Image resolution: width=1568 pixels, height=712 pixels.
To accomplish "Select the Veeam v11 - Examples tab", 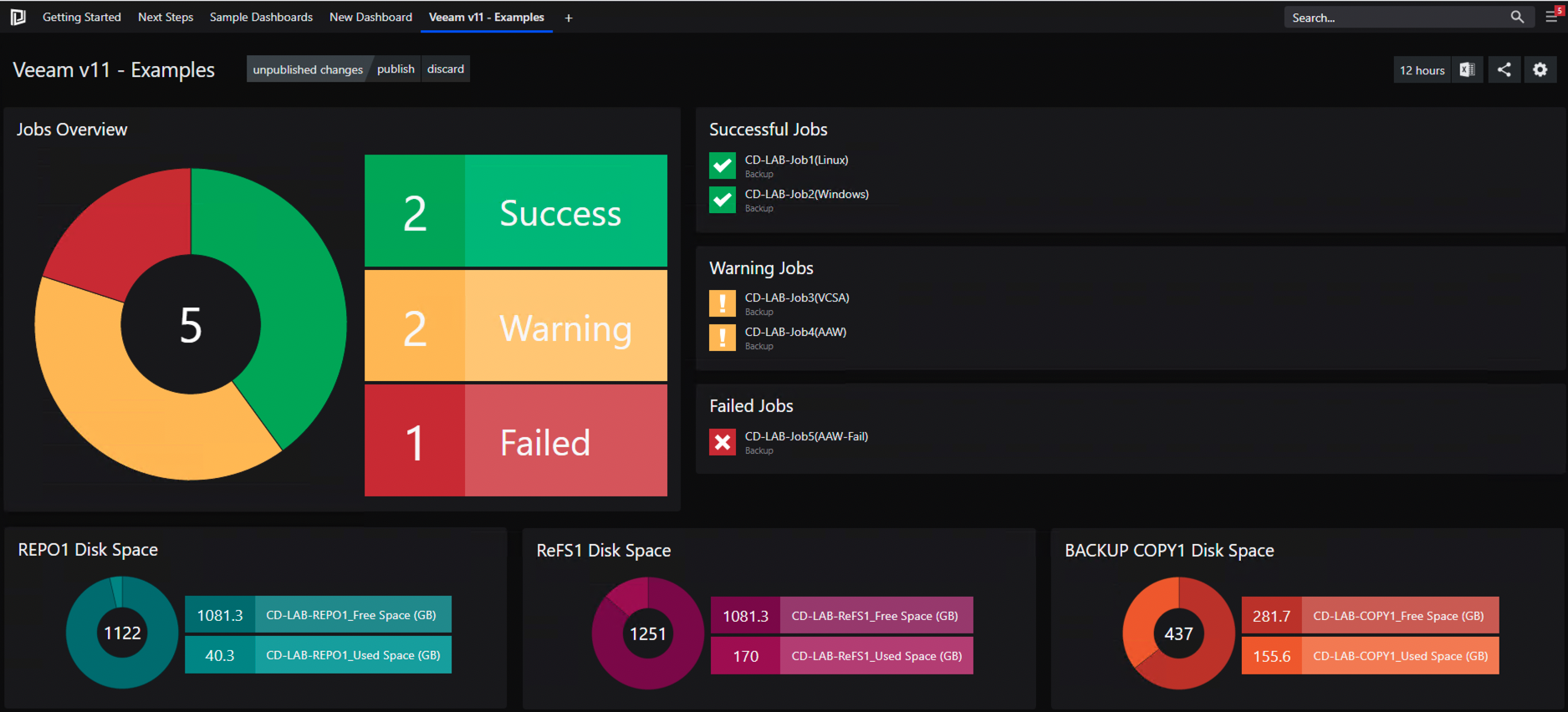I will [x=487, y=17].
